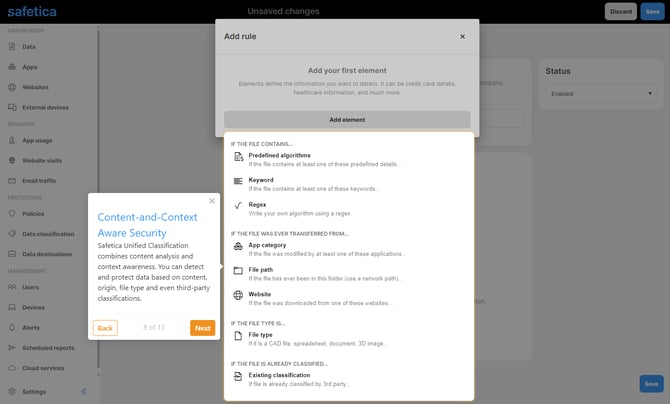Click the File path folder icon
This screenshot has height=404, width=670.
(237, 271)
